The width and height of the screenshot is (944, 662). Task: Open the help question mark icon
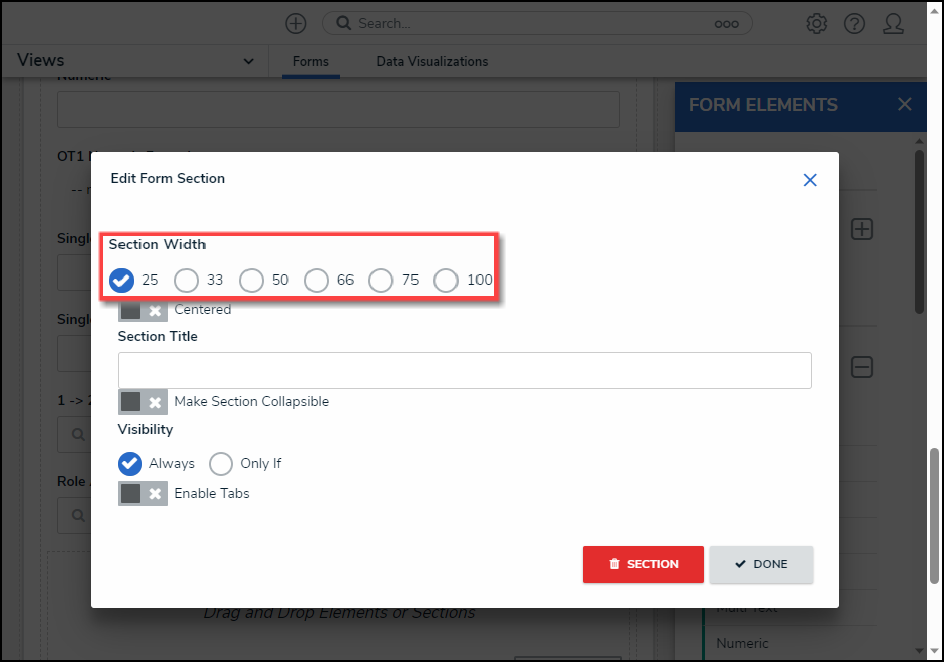tap(854, 23)
